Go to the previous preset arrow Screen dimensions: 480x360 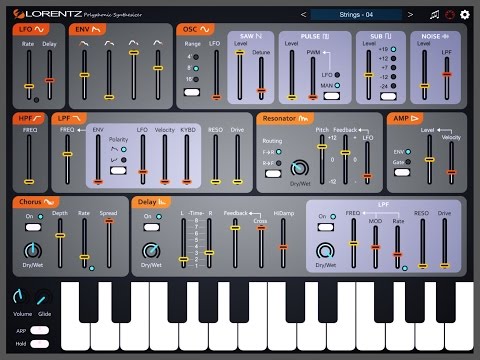coord(303,15)
